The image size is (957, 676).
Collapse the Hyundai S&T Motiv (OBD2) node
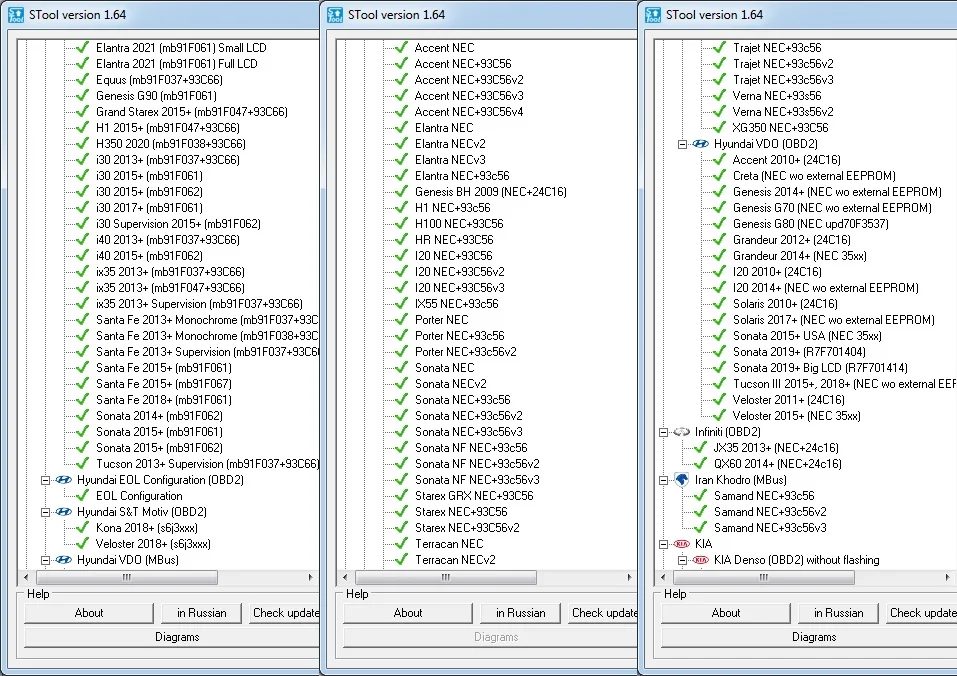point(45,512)
